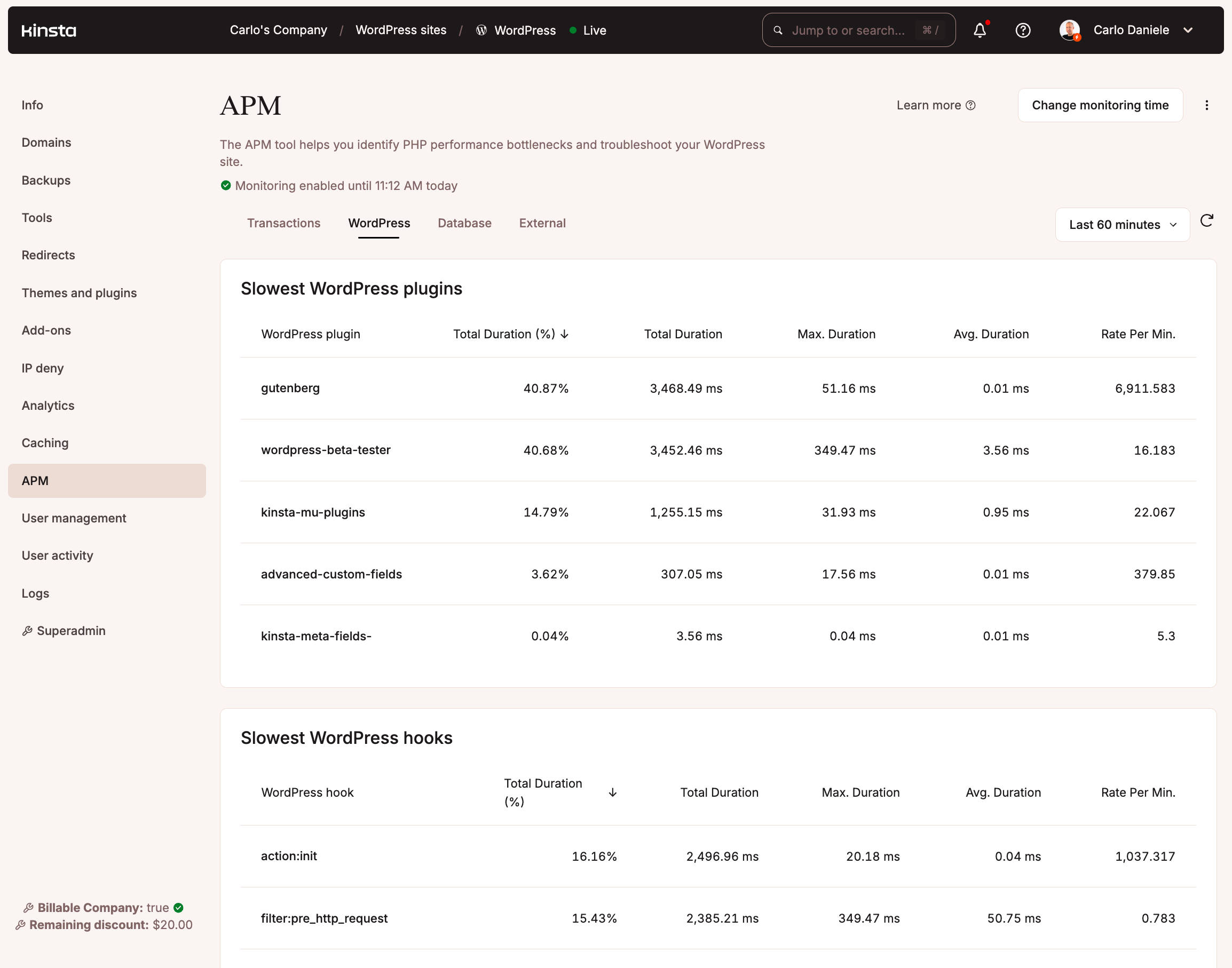Click inside the Jump to or search field
This screenshot has height=968, width=1232.
click(x=850, y=30)
